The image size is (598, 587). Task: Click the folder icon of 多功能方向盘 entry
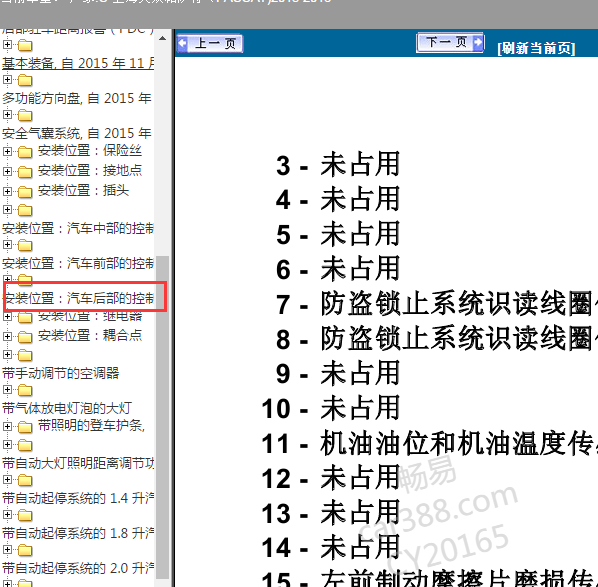click(x=25, y=80)
